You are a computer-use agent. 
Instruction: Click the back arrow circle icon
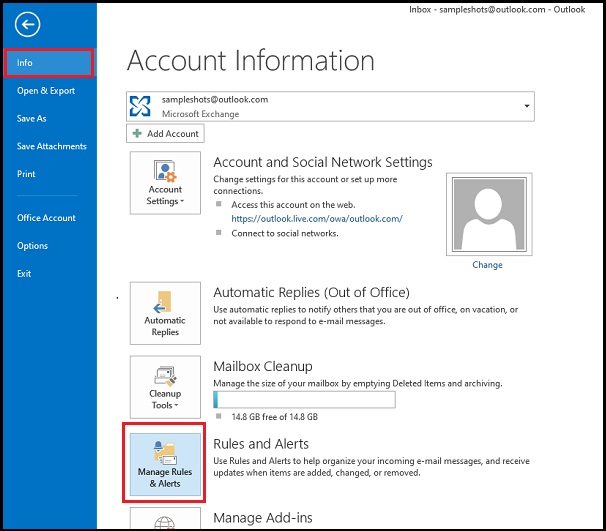click(27, 24)
